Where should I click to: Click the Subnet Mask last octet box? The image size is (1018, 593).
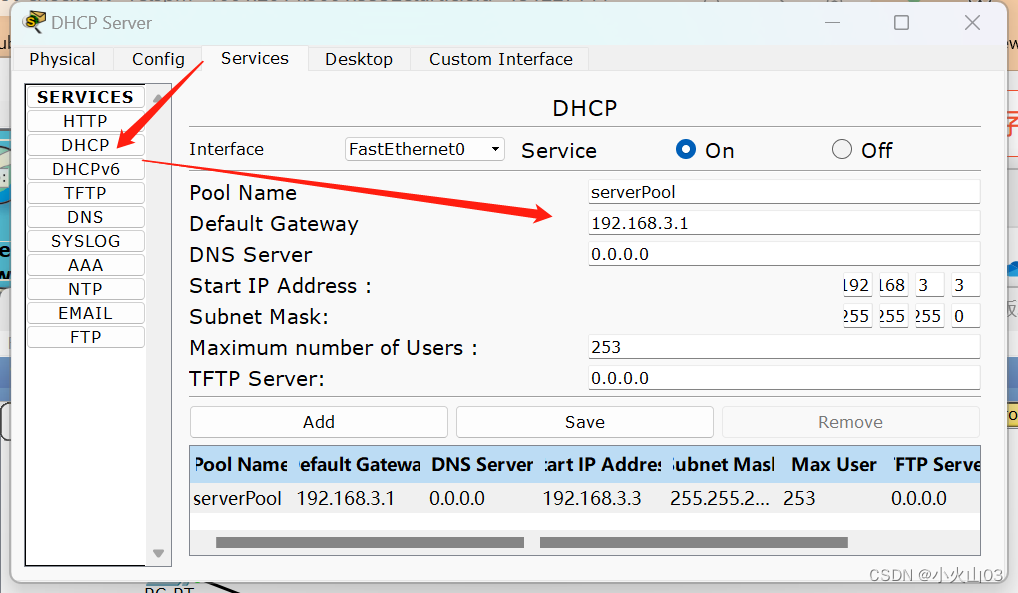[x=965, y=316]
